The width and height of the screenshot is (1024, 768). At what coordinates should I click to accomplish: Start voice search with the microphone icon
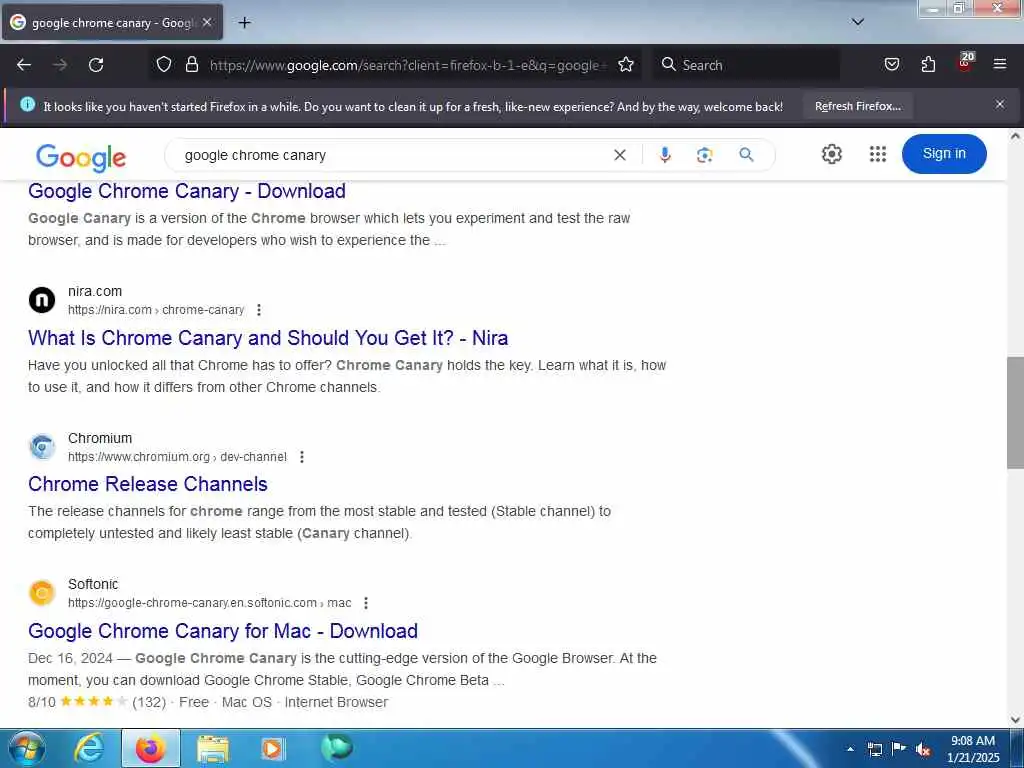(665, 155)
